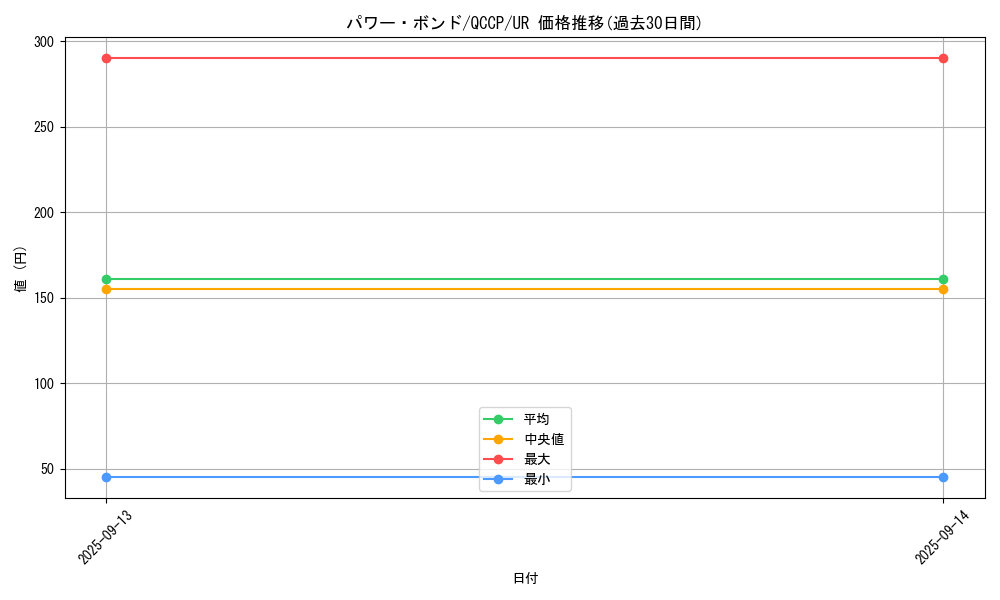
Task: Click red max data point at 2025-09-14
Action: point(943,59)
